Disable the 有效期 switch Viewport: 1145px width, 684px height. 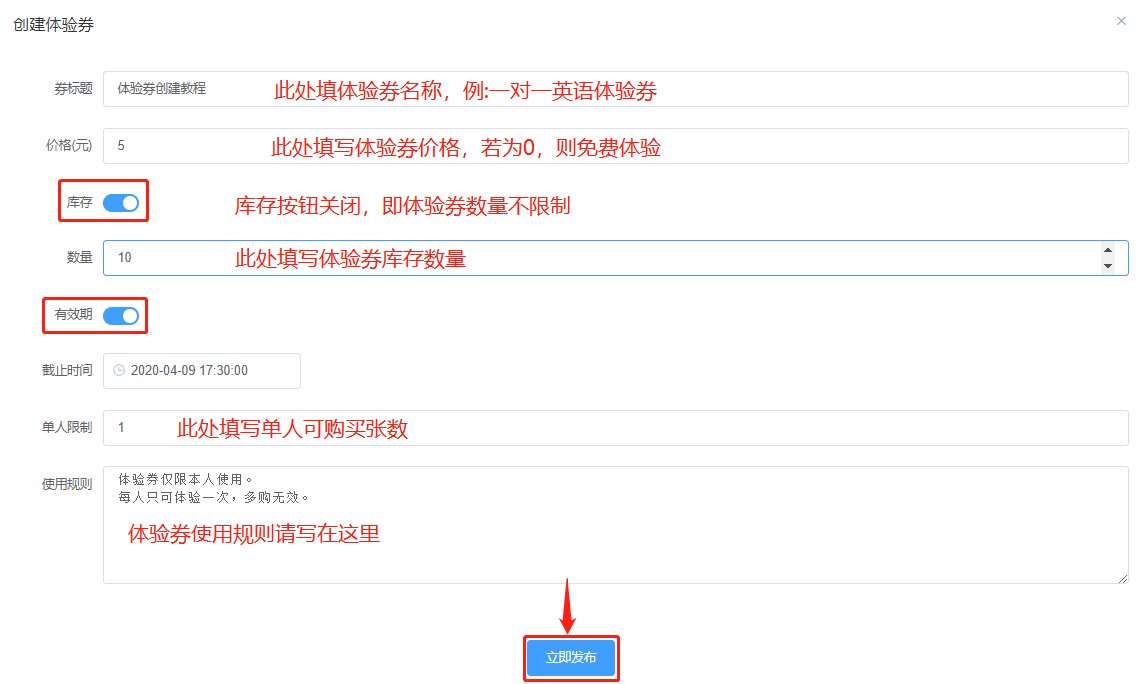click(x=121, y=316)
